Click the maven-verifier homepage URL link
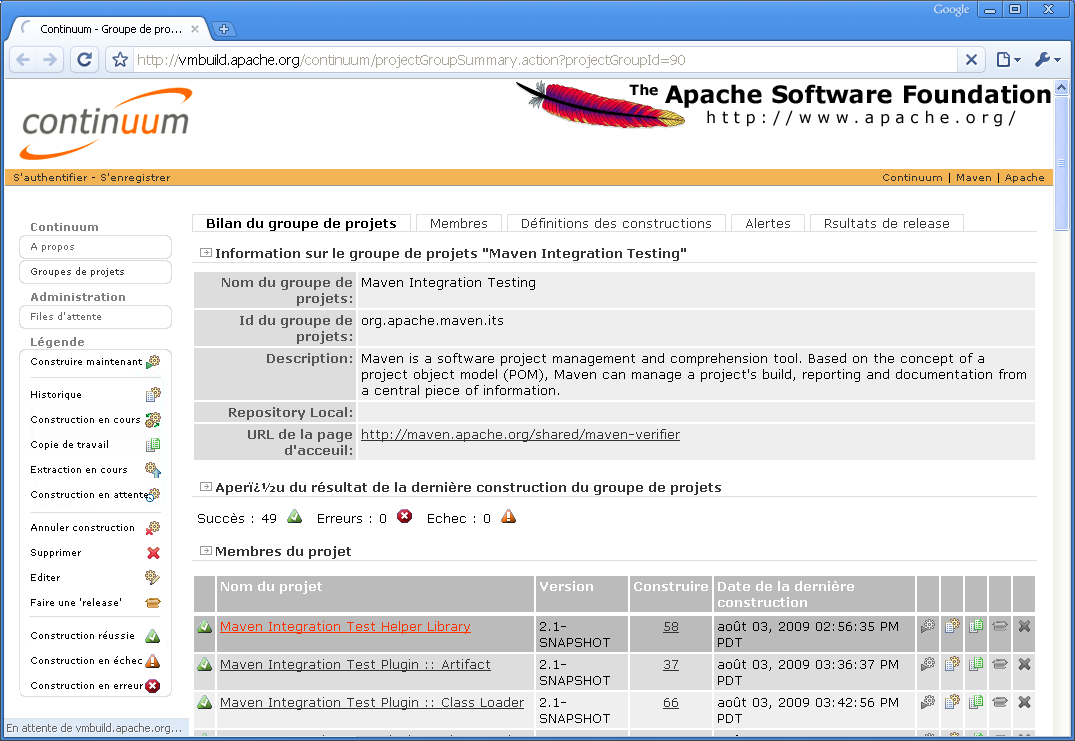 click(520, 434)
